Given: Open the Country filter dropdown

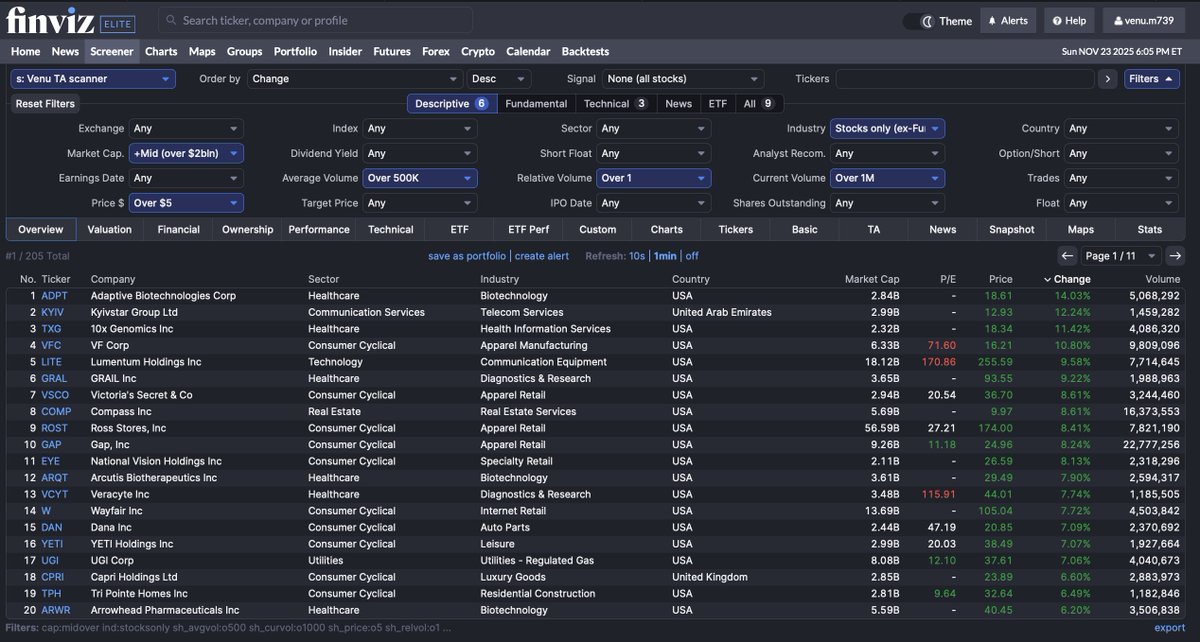Looking at the screenshot, I should coord(1122,128).
